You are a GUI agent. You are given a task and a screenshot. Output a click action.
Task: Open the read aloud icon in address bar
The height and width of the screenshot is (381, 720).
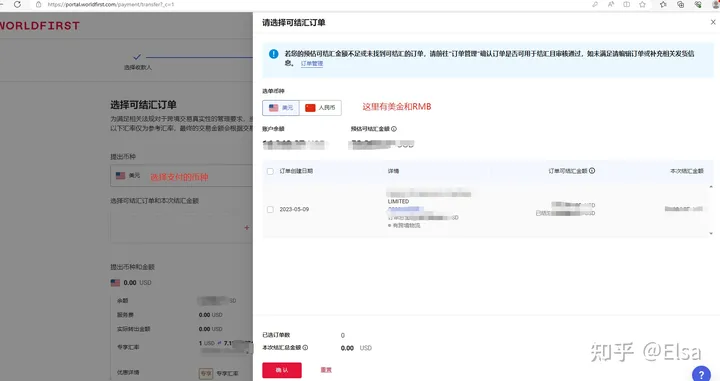coord(611,4)
